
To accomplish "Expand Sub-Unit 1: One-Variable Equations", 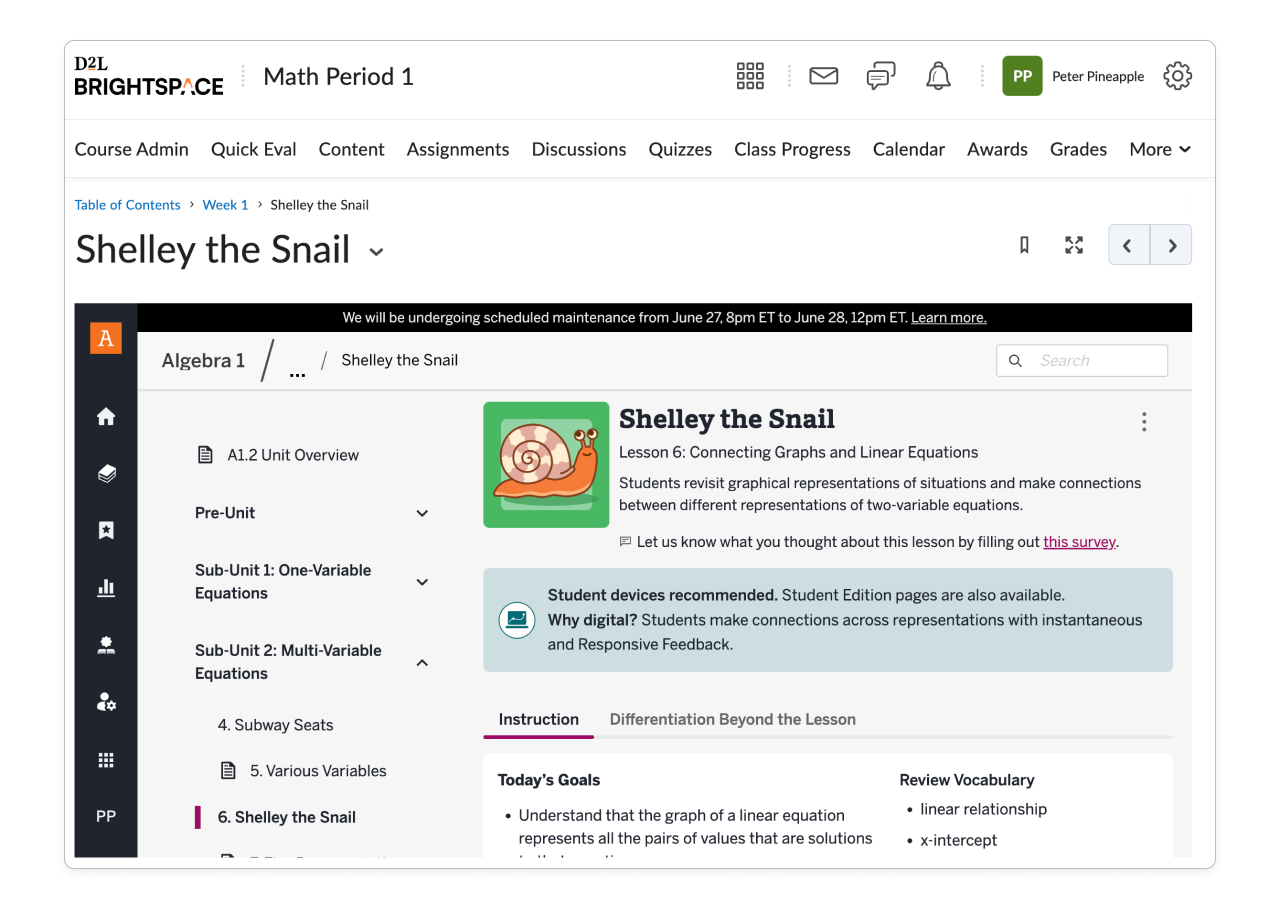I will [x=422, y=582].
